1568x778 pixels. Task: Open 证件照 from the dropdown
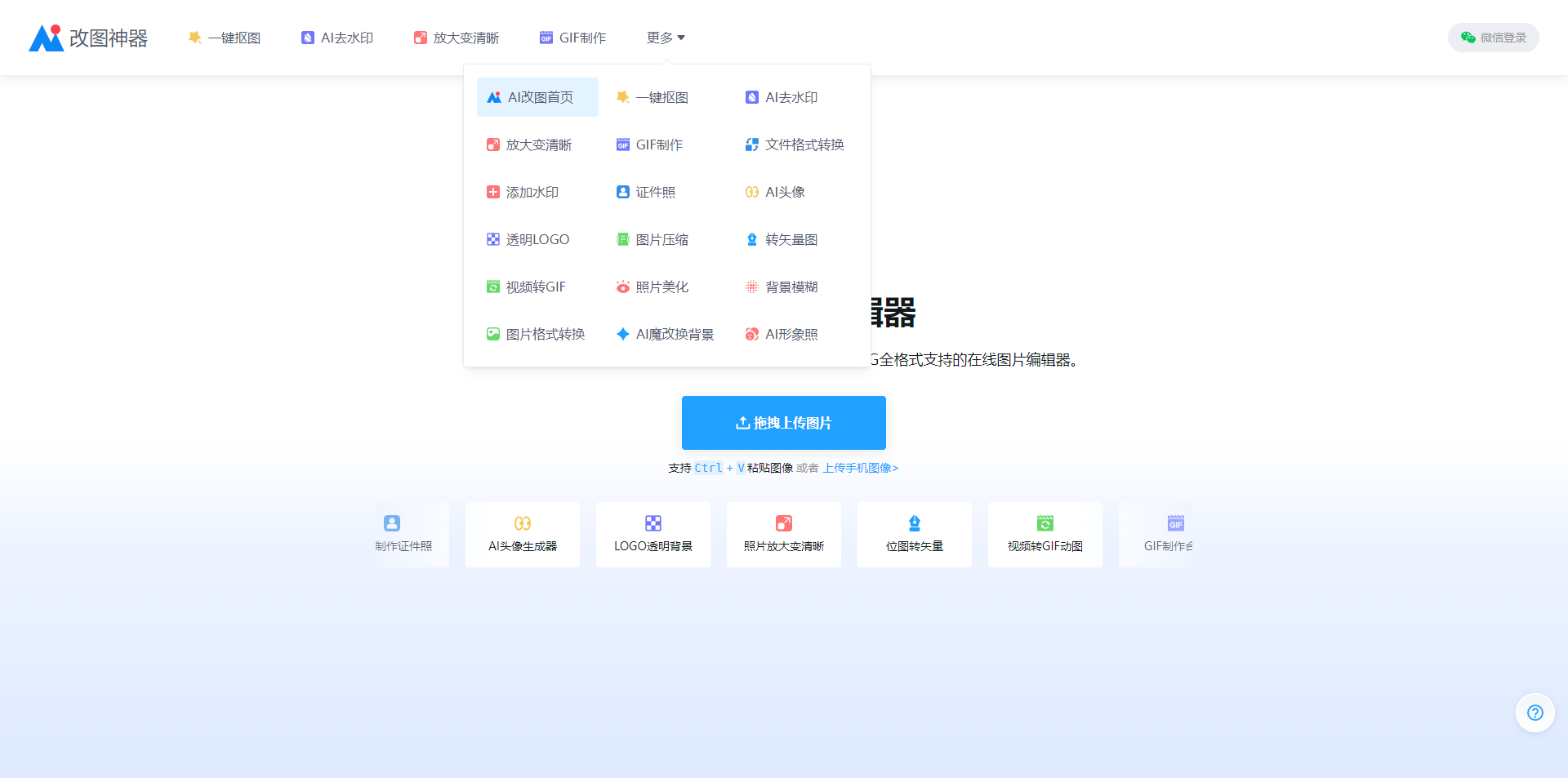coord(646,192)
